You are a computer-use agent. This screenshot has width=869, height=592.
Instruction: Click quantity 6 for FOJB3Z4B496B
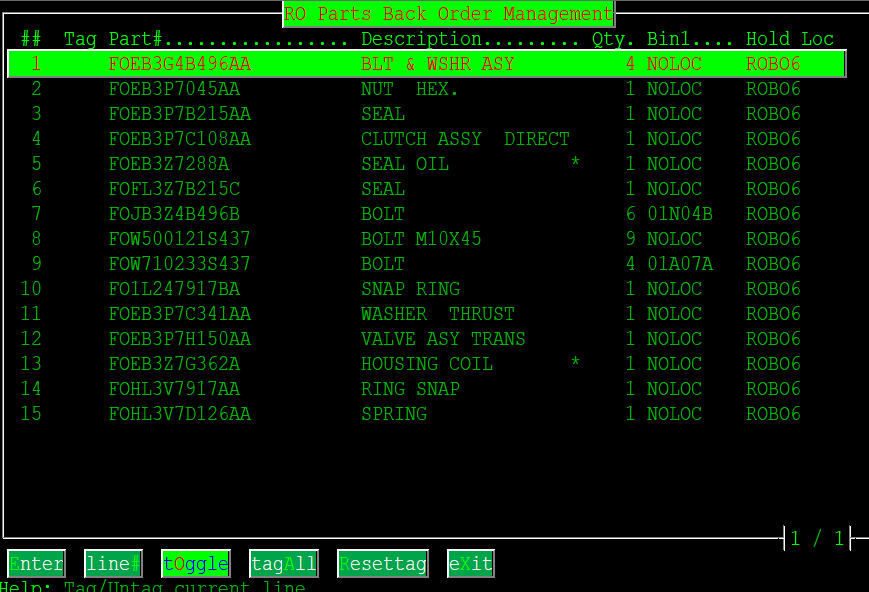coord(630,213)
